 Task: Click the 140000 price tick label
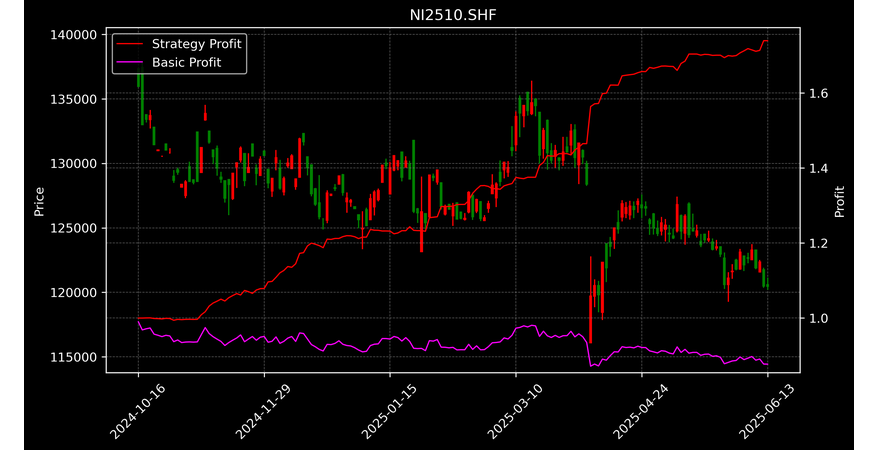[x=74, y=35]
